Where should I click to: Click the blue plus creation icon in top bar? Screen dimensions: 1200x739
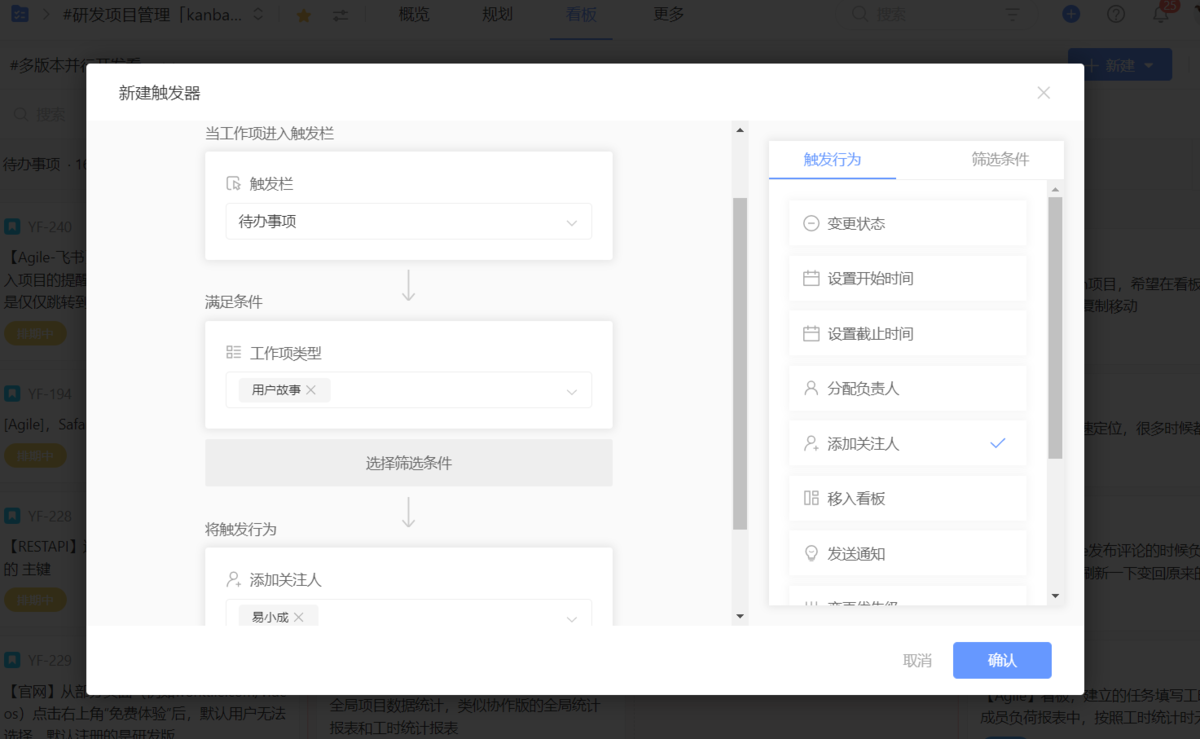click(1071, 14)
